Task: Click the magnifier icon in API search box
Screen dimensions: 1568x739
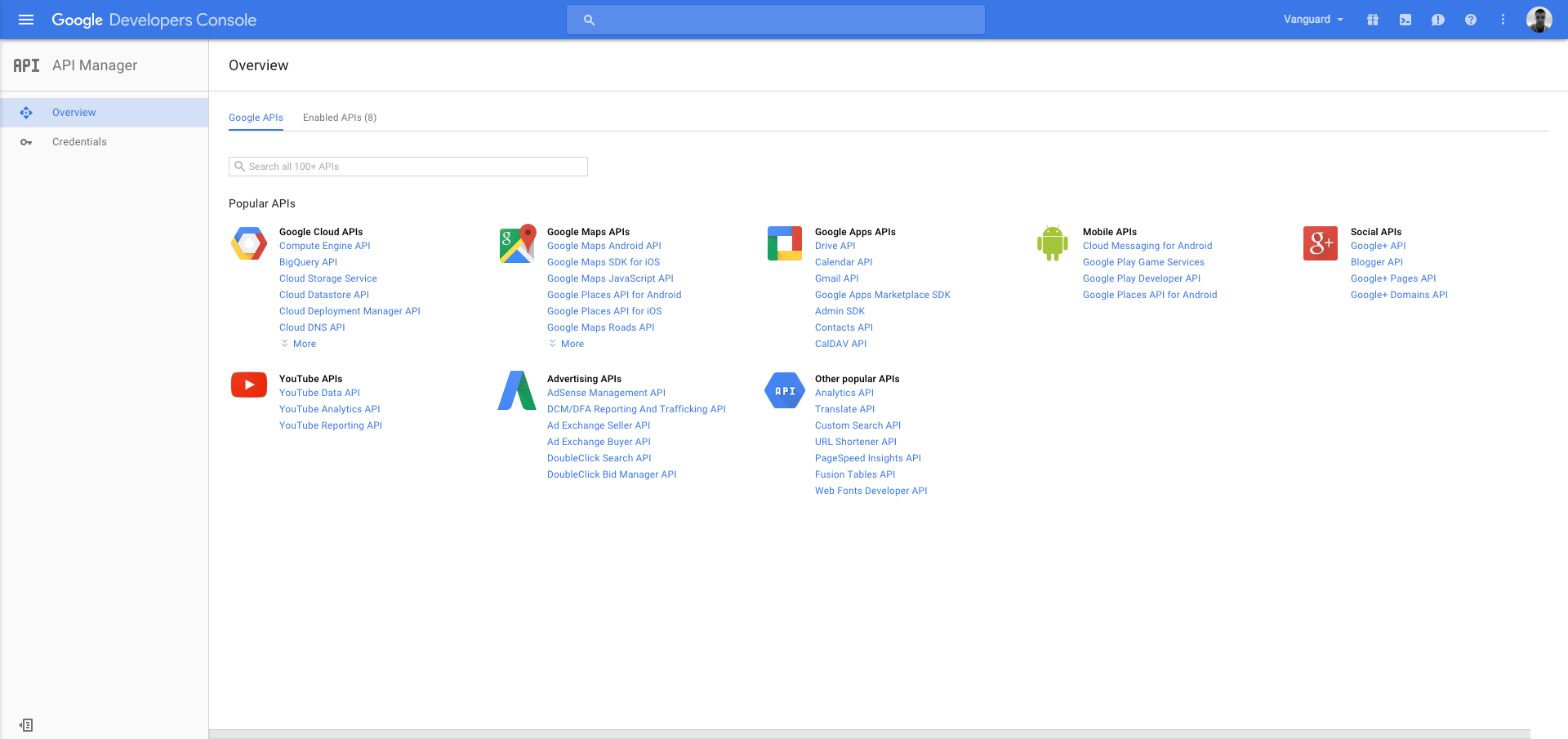Action: [239, 167]
